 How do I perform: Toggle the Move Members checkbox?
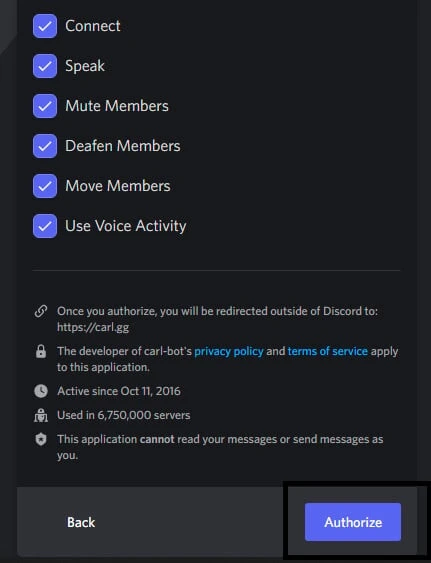tap(45, 186)
